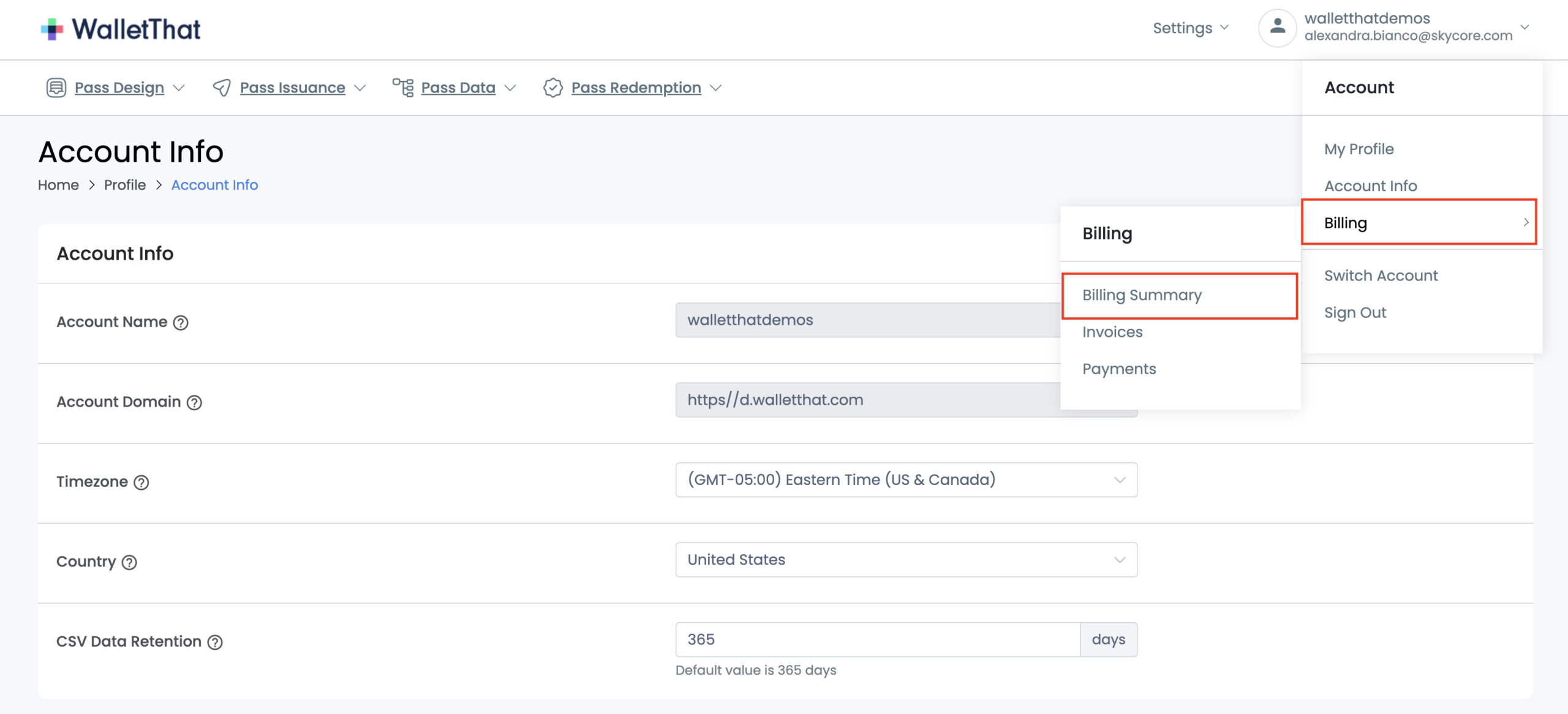Click CSV Data Retention help icon
This screenshot has height=714, width=1568.
[x=215, y=642]
